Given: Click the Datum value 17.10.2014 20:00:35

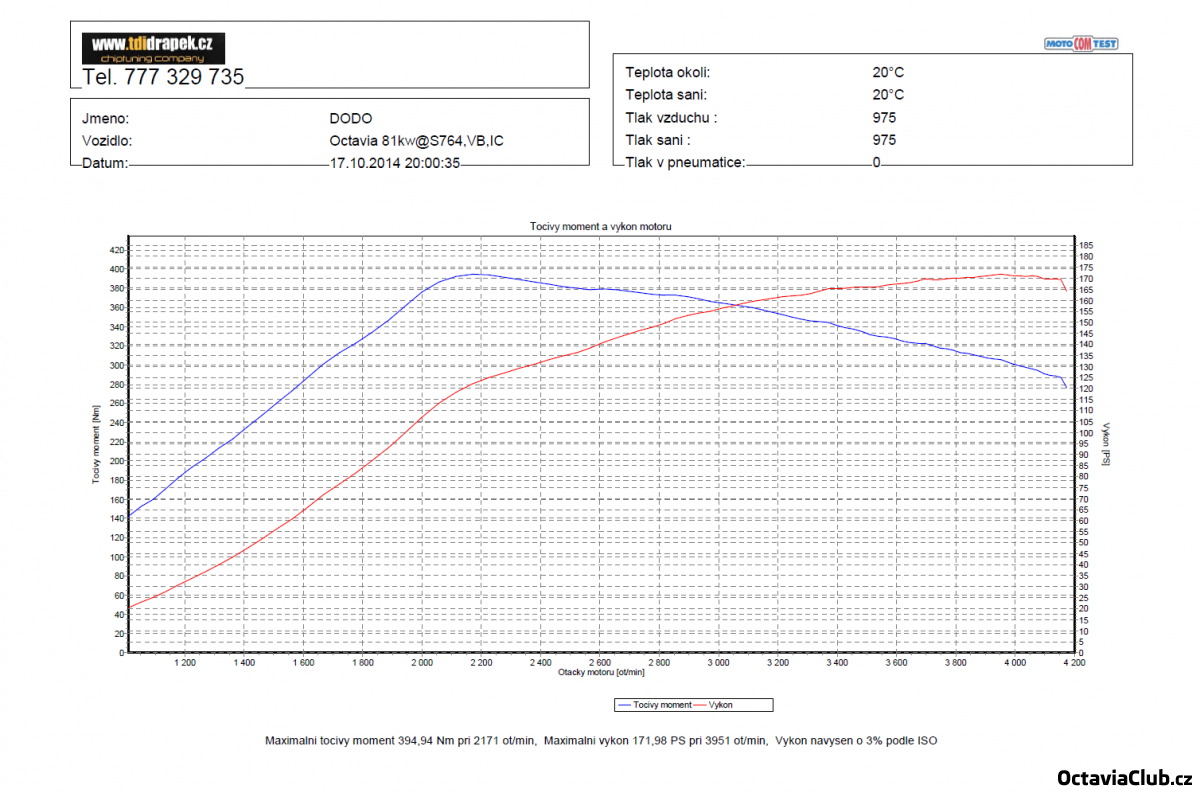Looking at the screenshot, I should [394, 163].
